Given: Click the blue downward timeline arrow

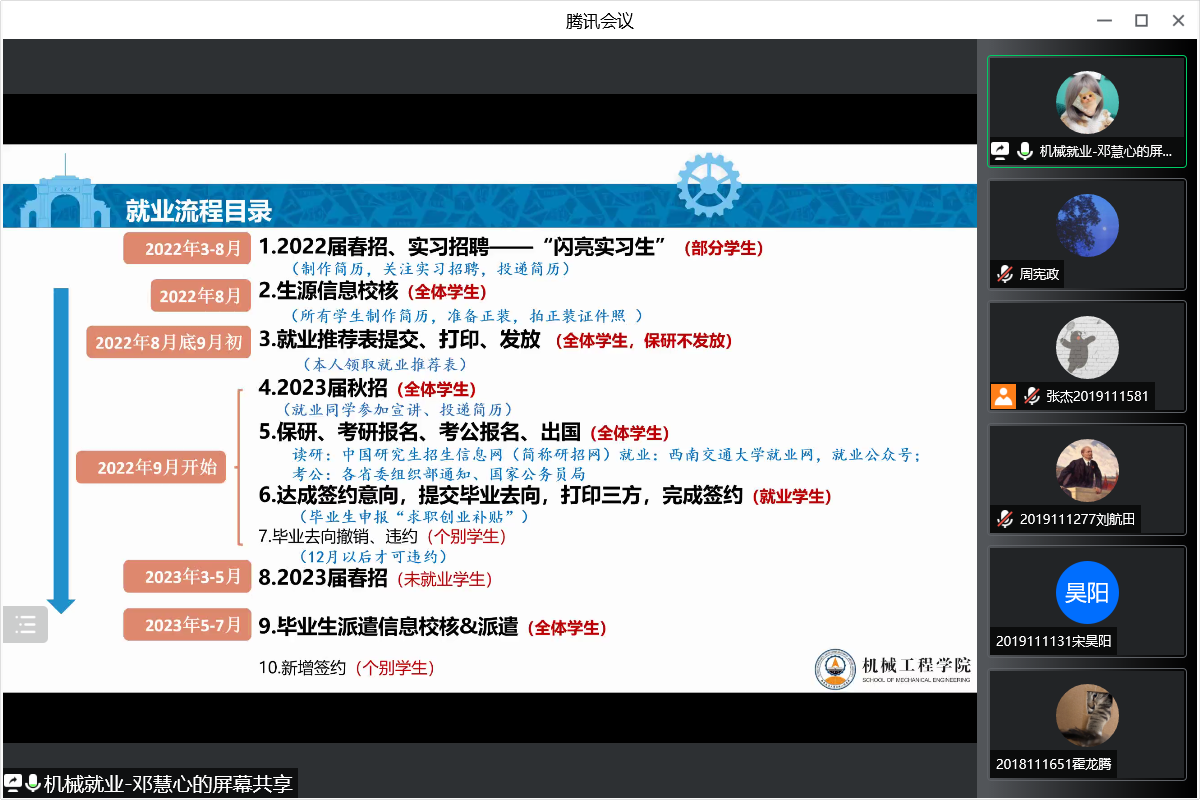Looking at the screenshot, I should [x=61, y=450].
